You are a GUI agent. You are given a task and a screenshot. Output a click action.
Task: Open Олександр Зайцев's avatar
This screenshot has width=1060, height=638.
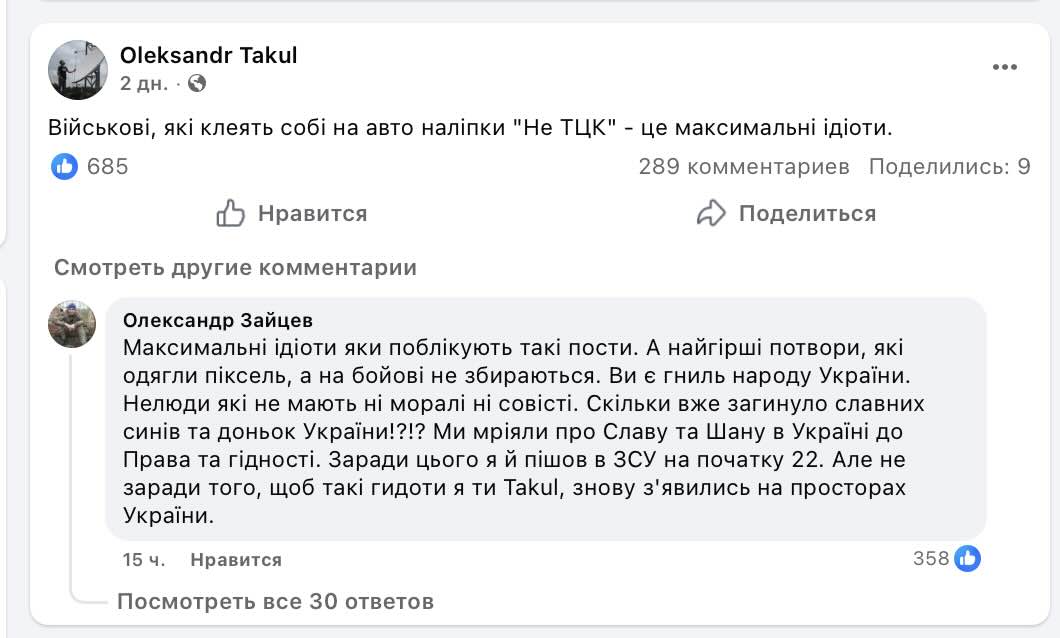pyautogui.click(x=72, y=324)
